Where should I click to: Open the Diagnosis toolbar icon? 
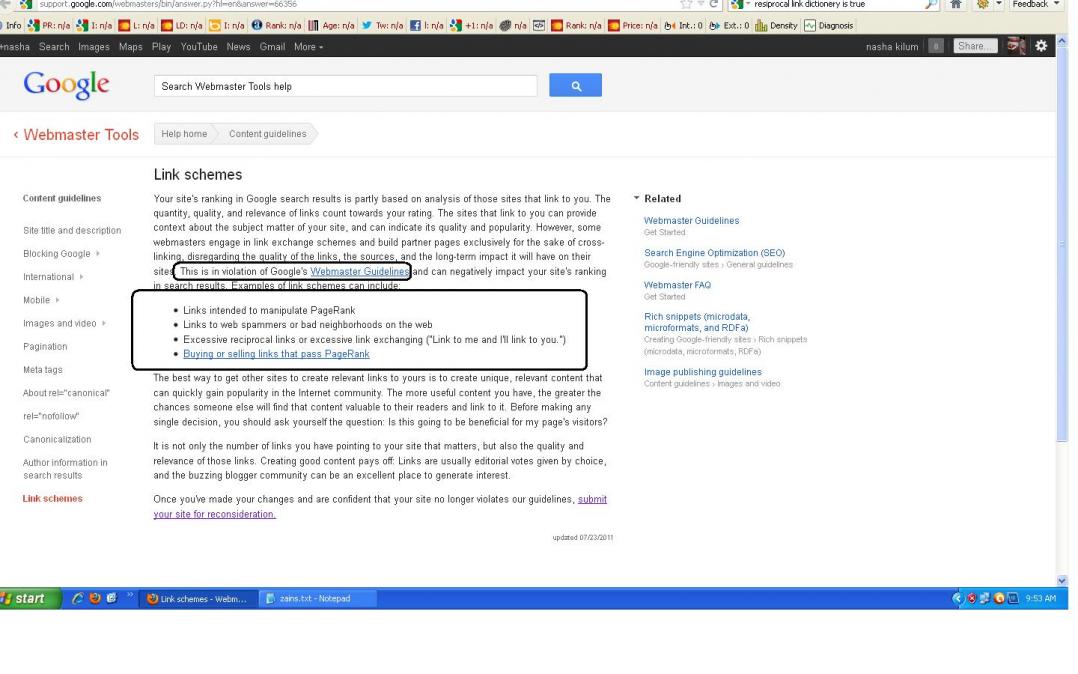810,25
